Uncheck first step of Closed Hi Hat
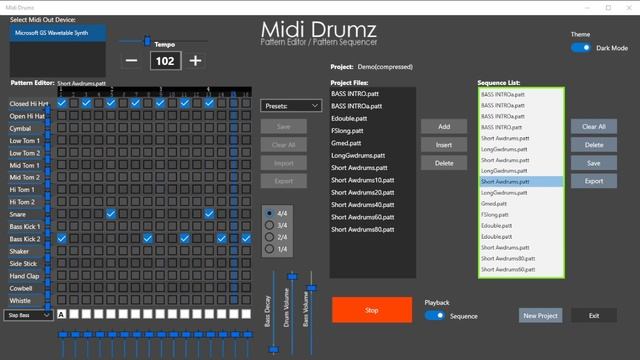Image resolution: width=640 pixels, height=360 pixels. [x=62, y=103]
